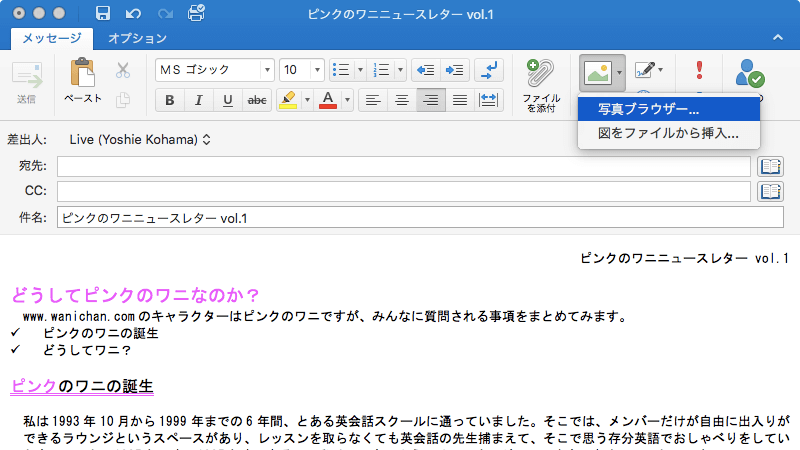Image resolution: width=800 pixels, height=450 pixels.
Task: Switch to the オプション tab
Action: (x=137, y=38)
